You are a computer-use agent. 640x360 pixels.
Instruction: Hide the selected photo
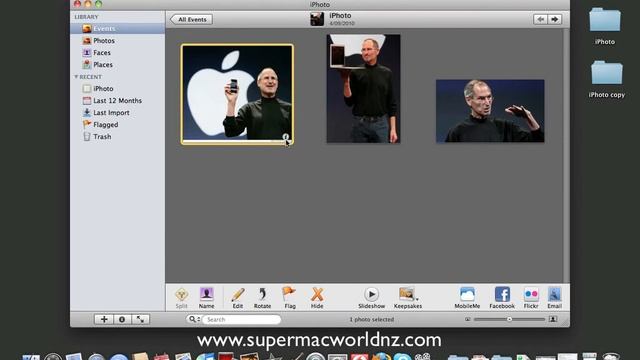pos(317,298)
